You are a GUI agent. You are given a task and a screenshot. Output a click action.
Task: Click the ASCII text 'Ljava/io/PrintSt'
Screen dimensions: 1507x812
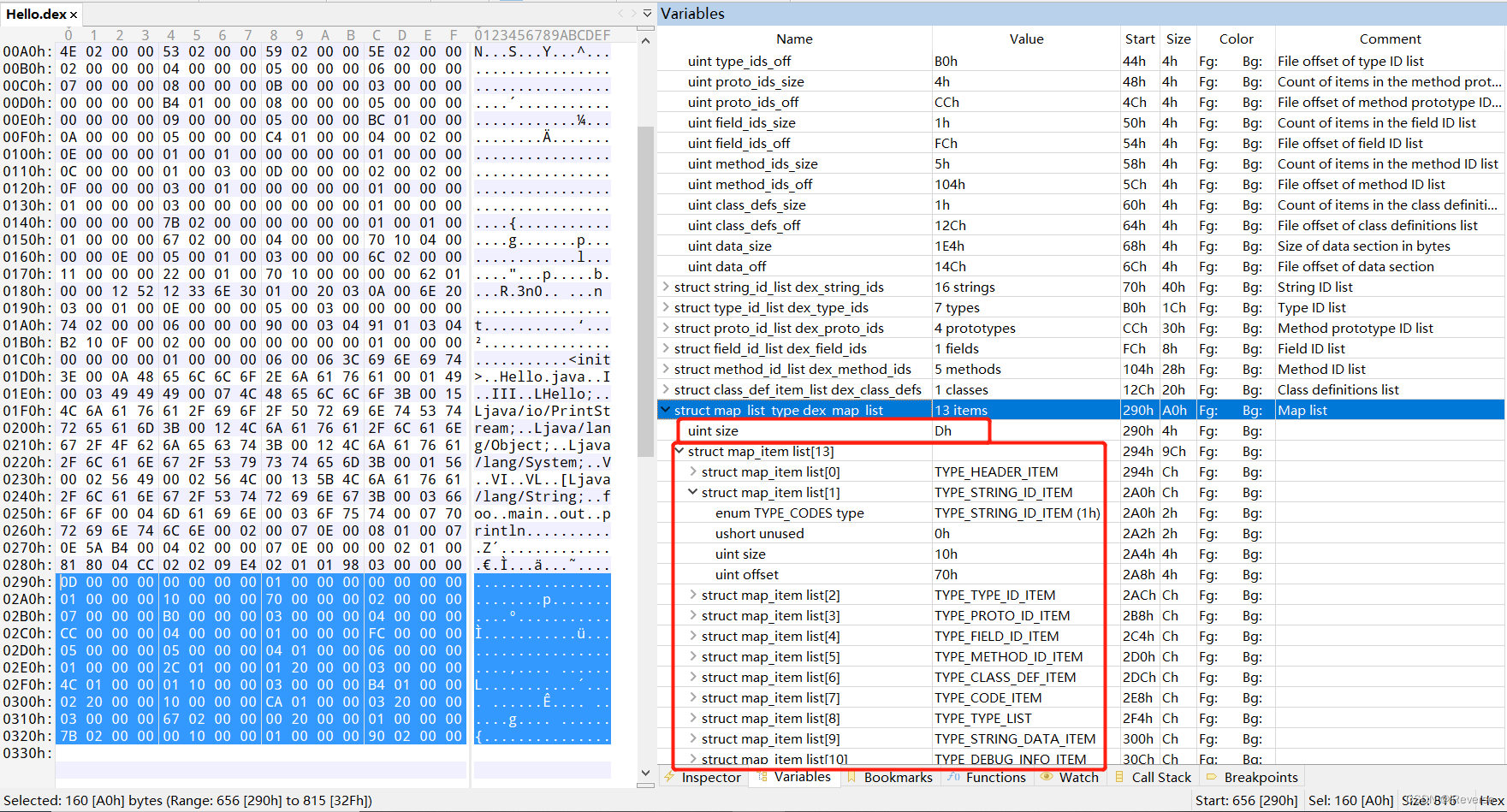(x=543, y=411)
